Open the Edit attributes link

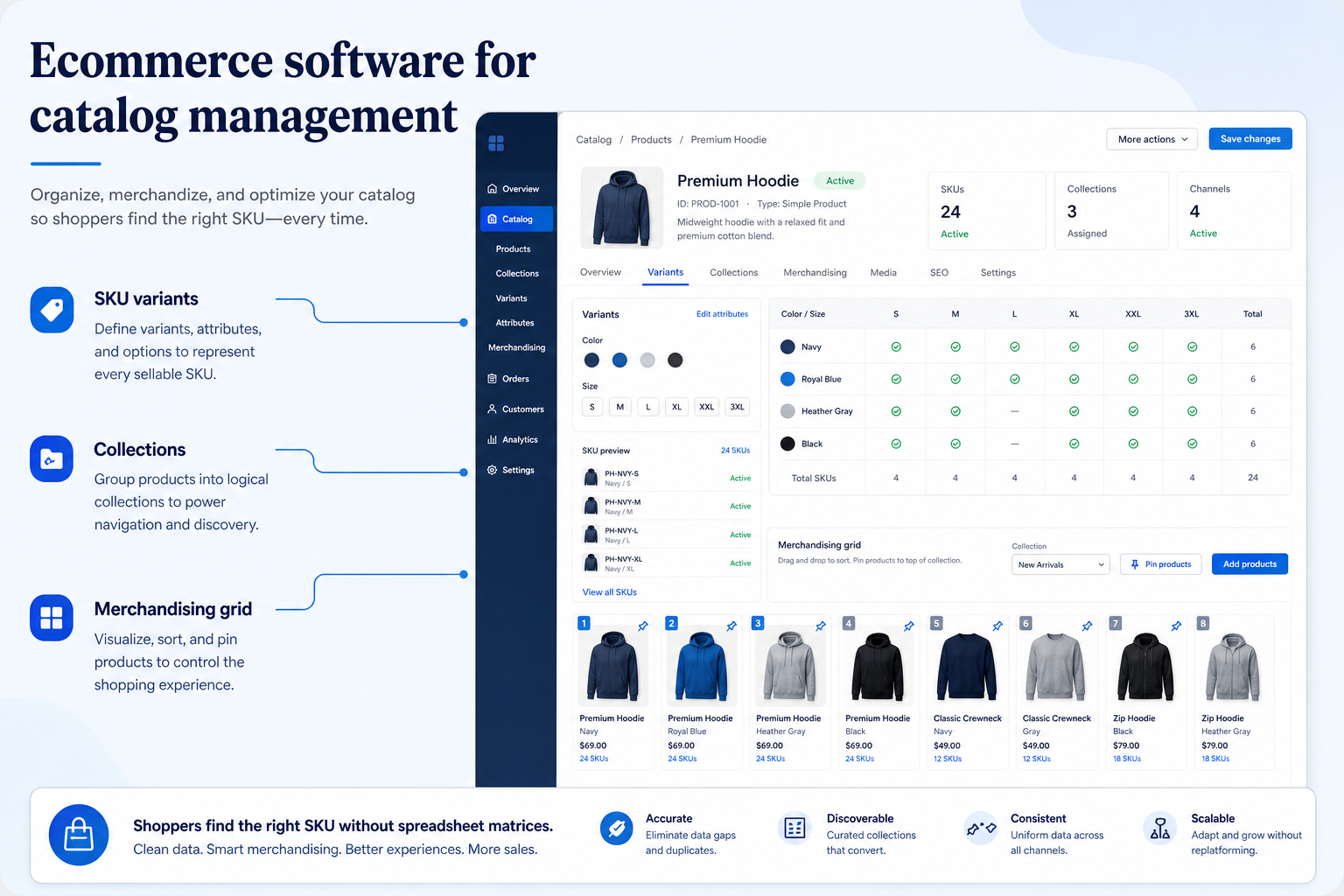tap(722, 314)
